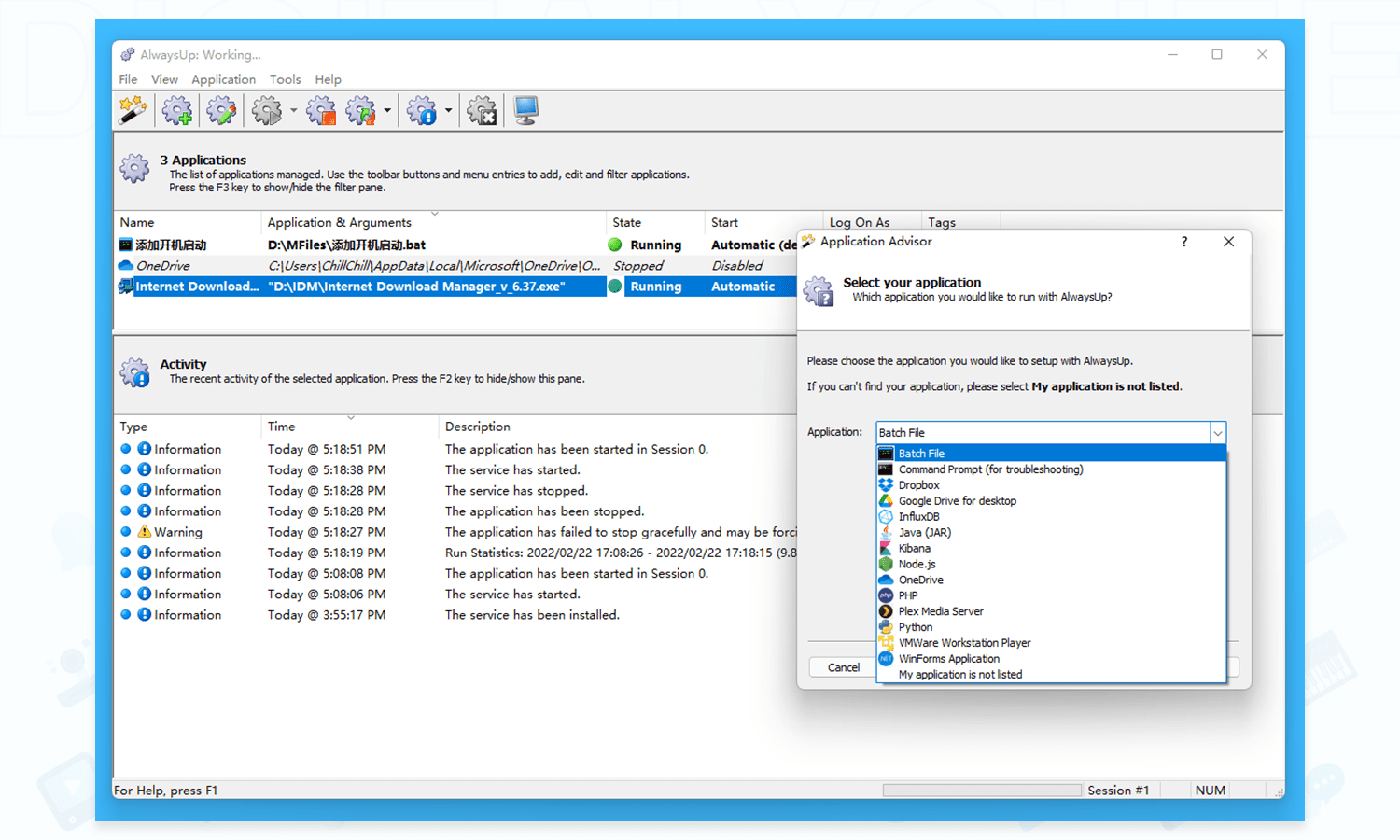Choose Command Prompt (for troubleshooting) option
The image size is (1400, 840).
(1051, 469)
